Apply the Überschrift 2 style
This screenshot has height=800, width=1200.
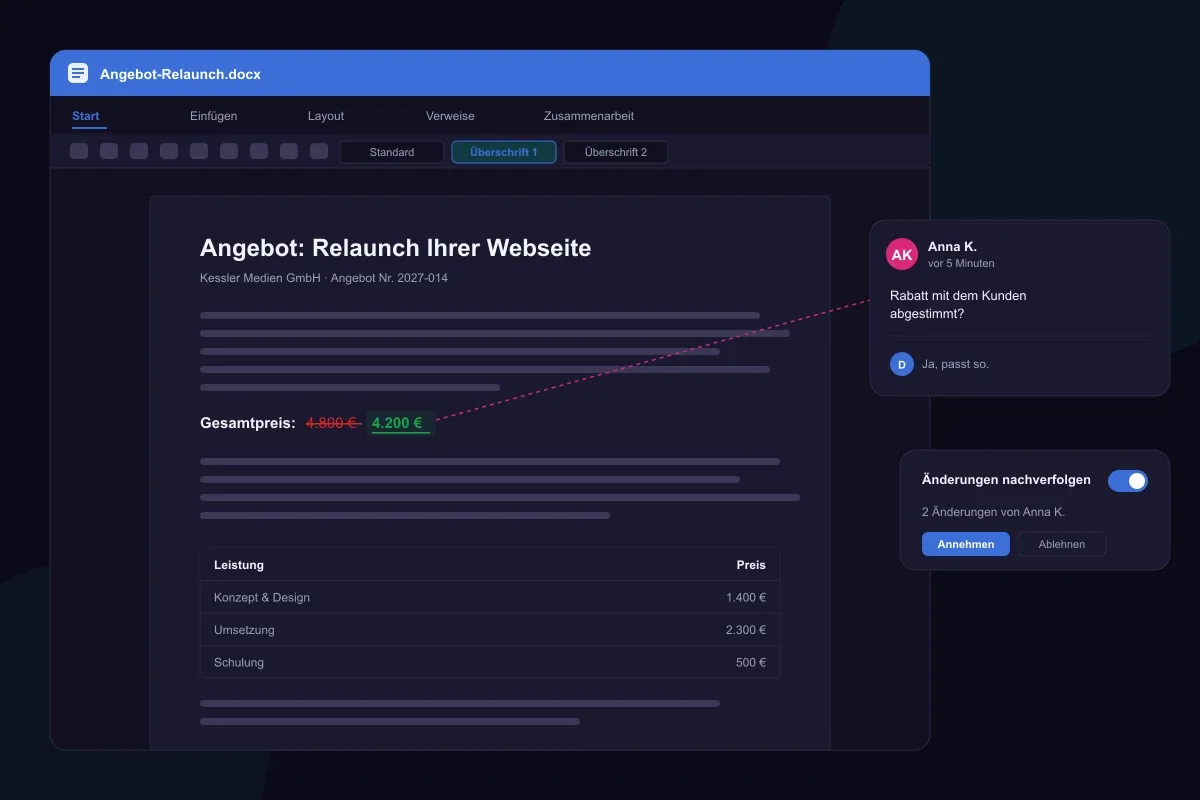(x=616, y=152)
